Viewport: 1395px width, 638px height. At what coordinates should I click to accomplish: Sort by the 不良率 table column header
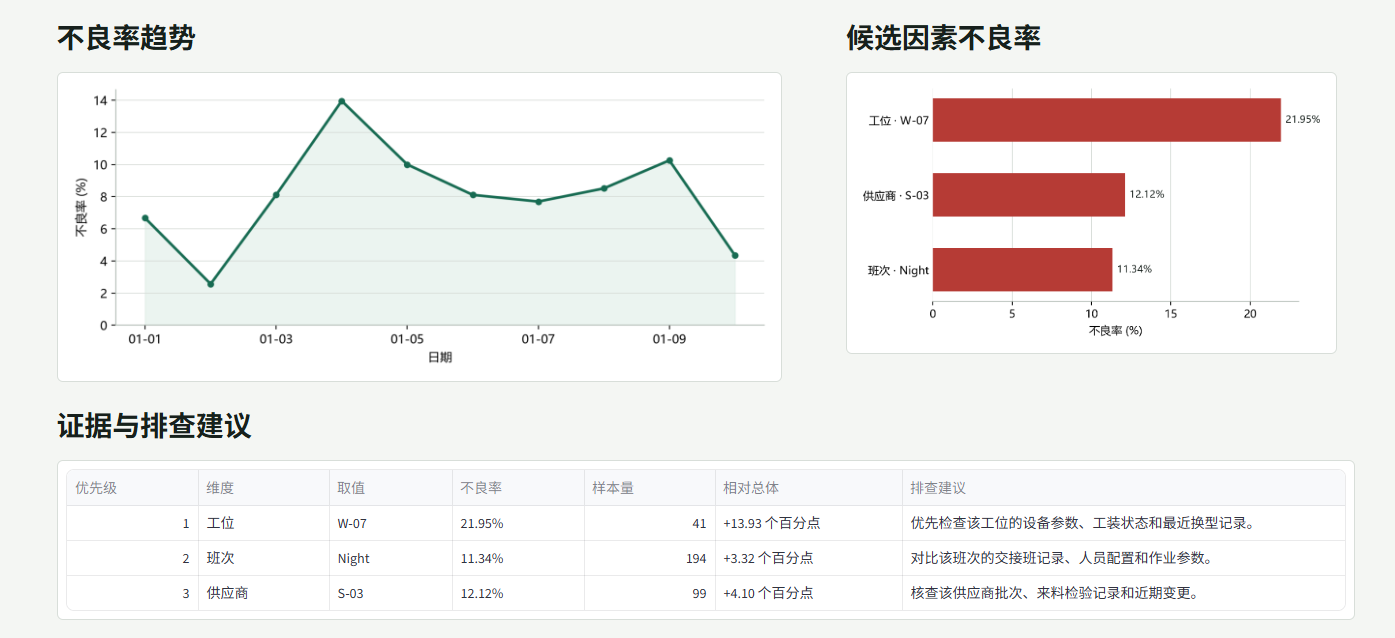tap(518, 488)
